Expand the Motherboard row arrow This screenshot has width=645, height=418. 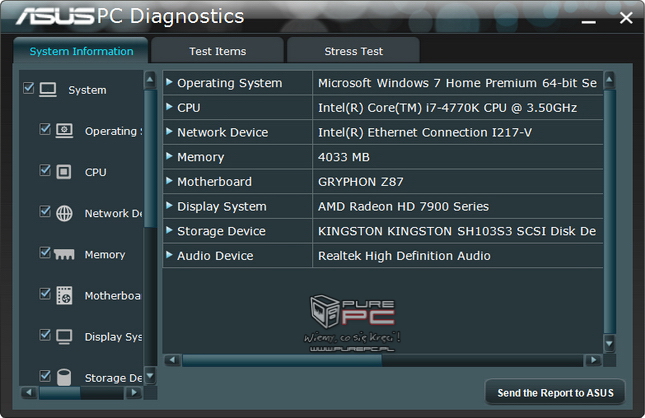coord(169,181)
